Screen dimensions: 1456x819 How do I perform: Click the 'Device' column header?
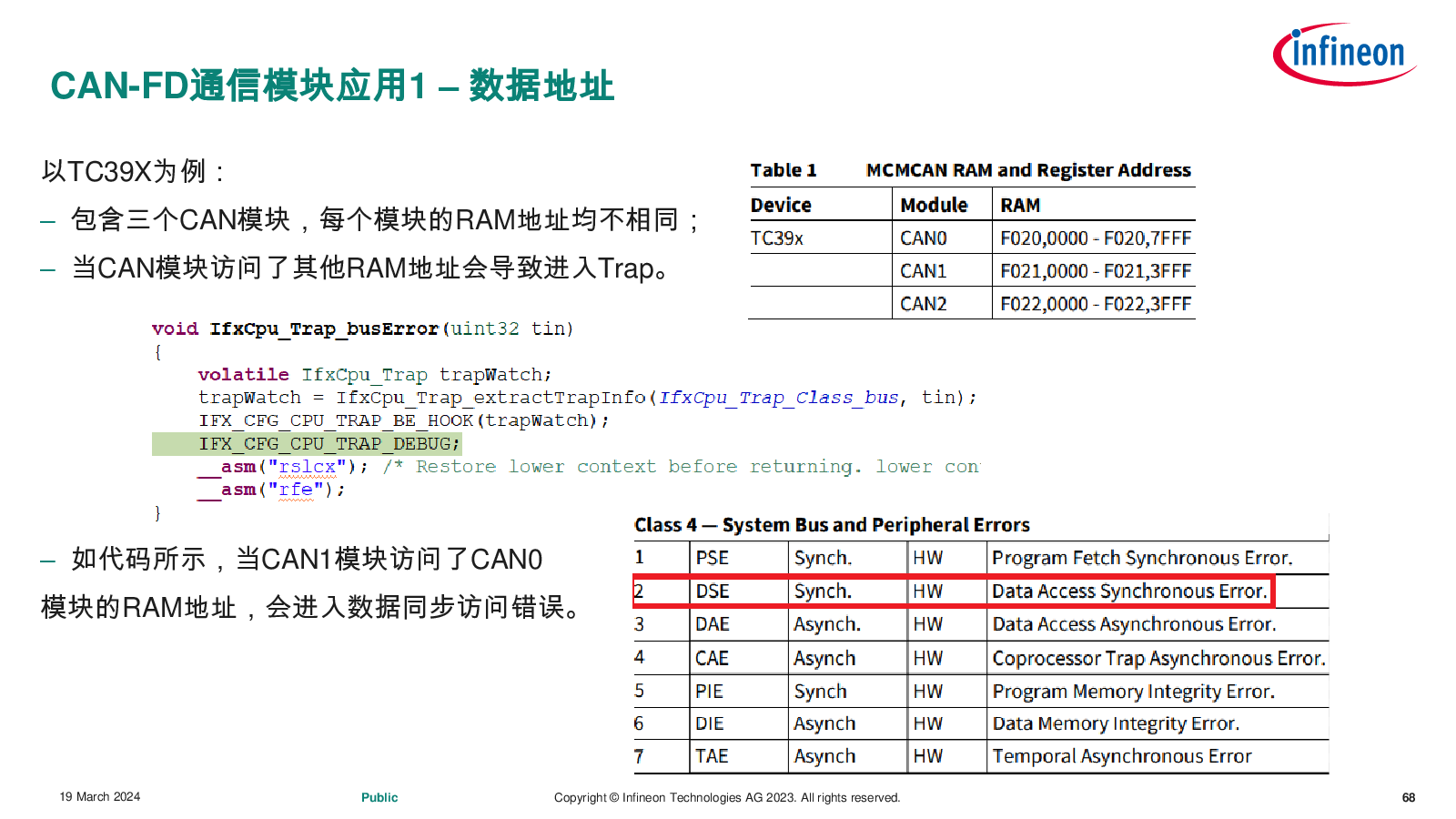tap(781, 205)
